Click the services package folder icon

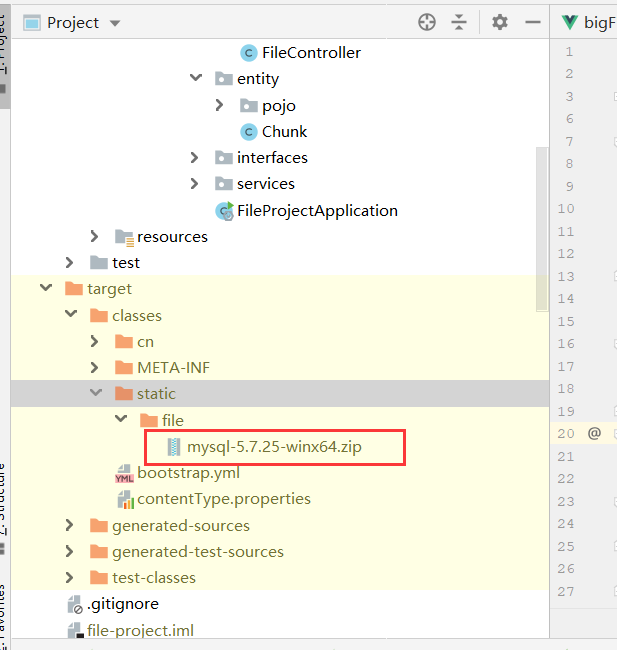[x=223, y=184]
